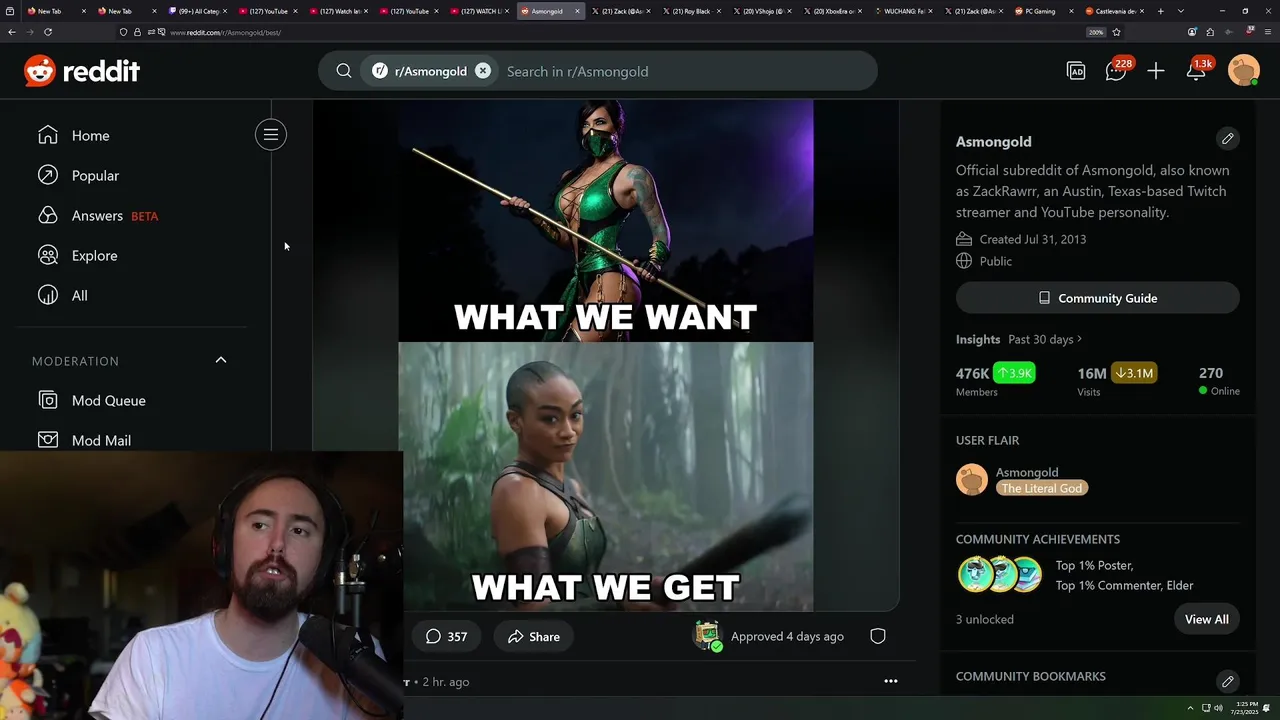This screenshot has height=720, width=1280.
Task: Open Windows notification center icon
Action: click(1267, 708)
